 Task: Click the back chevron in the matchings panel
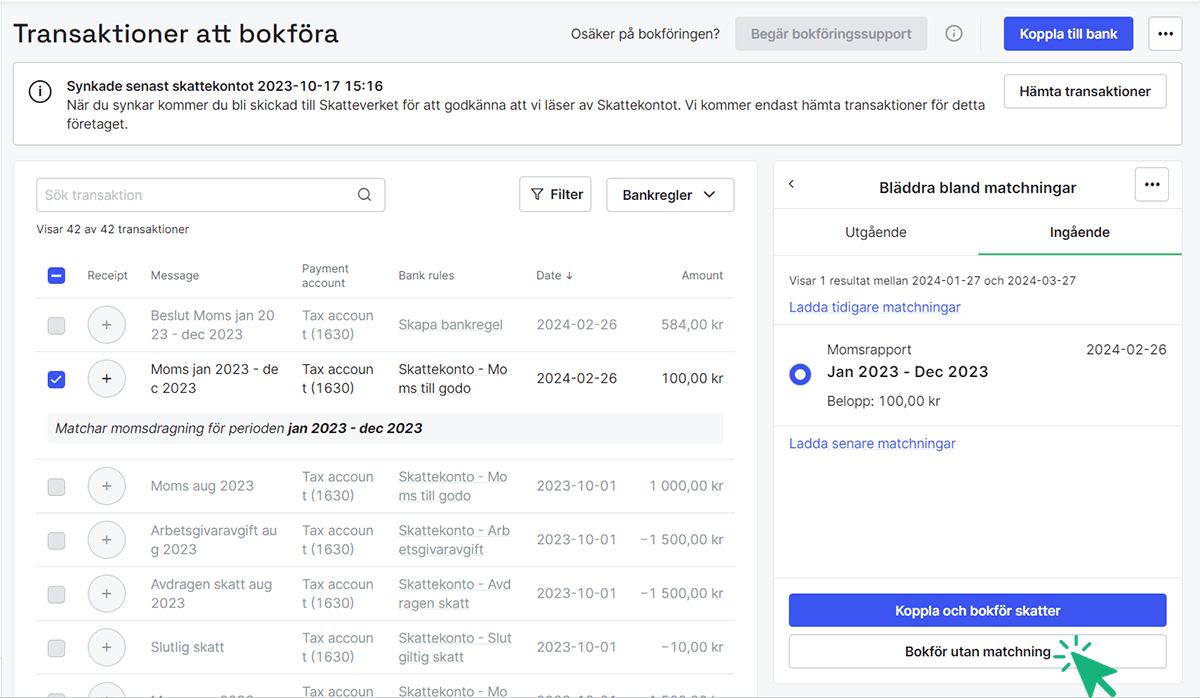(x=791, y=184)
